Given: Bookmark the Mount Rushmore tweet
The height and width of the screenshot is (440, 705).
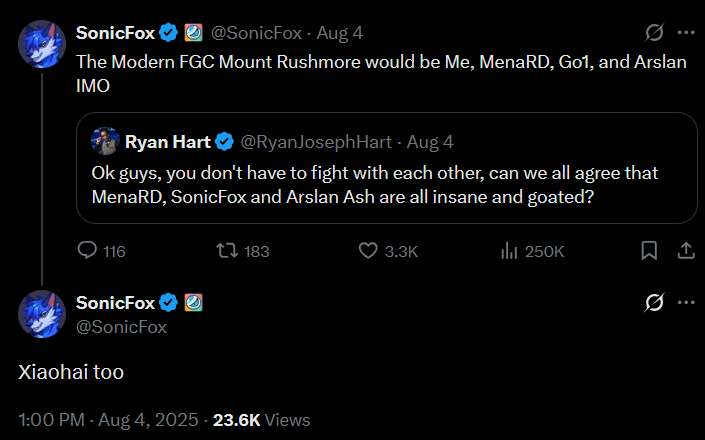Looking at the screenshot, I should [x=648, y=250].
